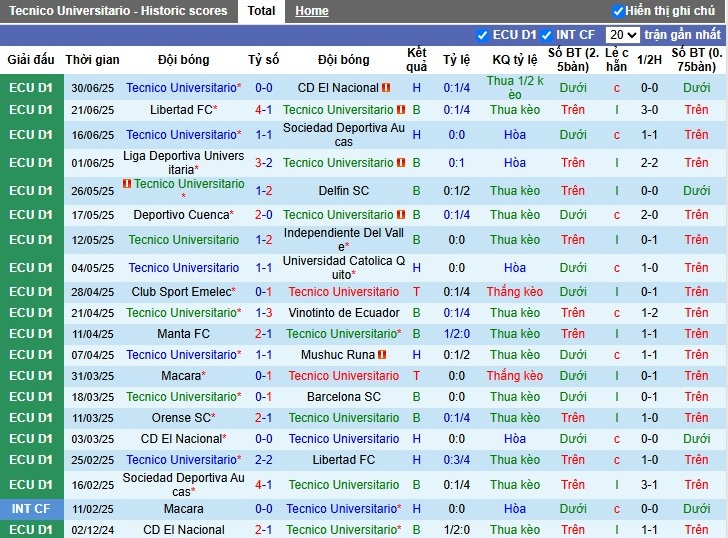The height and width of the screenshot is (538, 728).
Task: Click the Giải đấu column header
Action: click(31, 59)
